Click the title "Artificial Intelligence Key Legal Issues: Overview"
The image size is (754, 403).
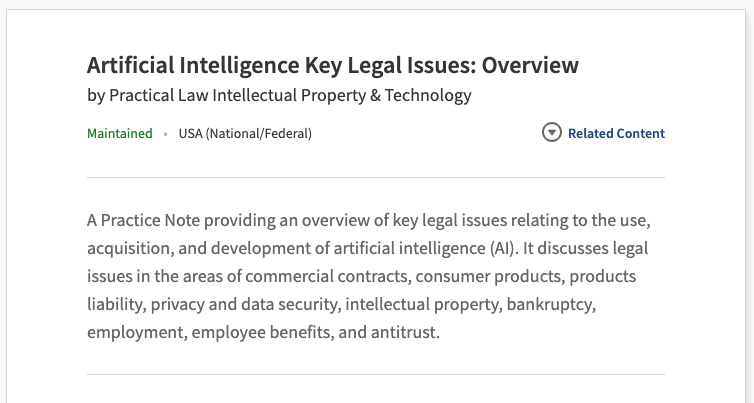coord(333,66)
